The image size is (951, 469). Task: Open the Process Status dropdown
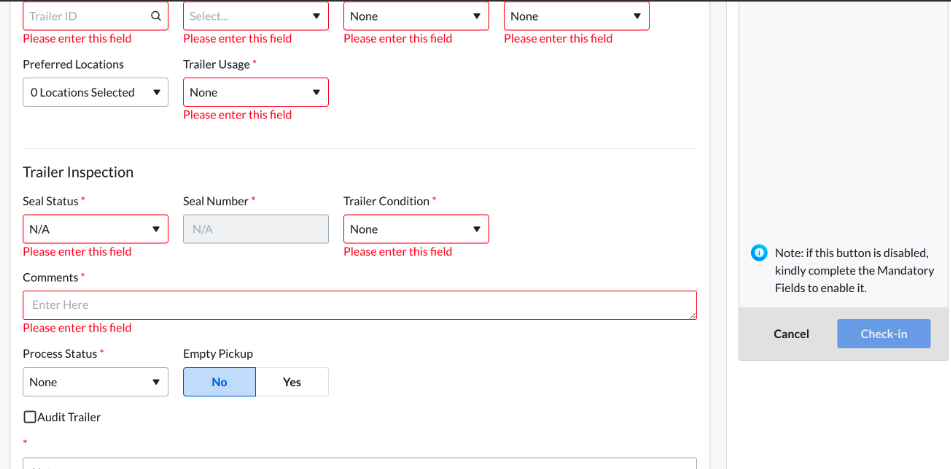pyautogui.click(x=95, y=382)
